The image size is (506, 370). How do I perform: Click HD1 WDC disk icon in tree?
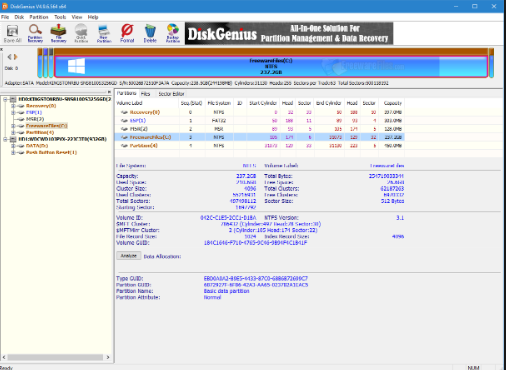click(13, 139)
